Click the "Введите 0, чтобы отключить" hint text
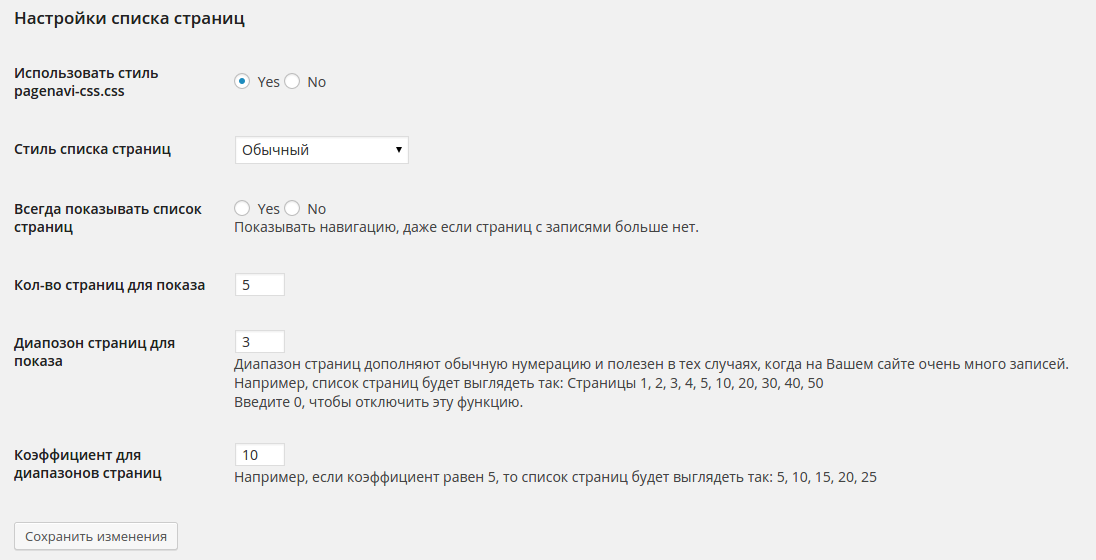 pyautogui.click(x=378, y=403)
